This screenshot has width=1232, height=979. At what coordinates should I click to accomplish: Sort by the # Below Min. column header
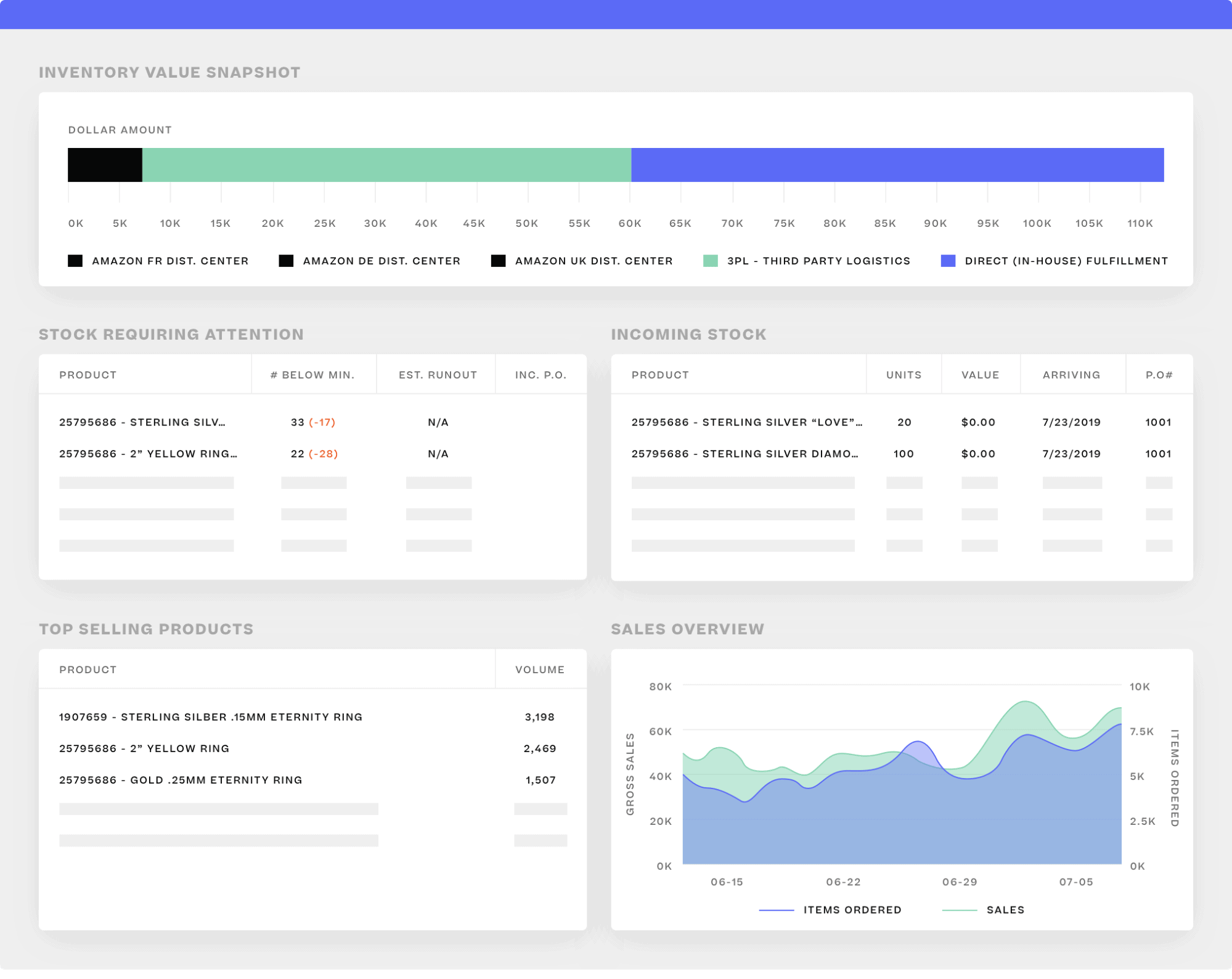(312, 374)
